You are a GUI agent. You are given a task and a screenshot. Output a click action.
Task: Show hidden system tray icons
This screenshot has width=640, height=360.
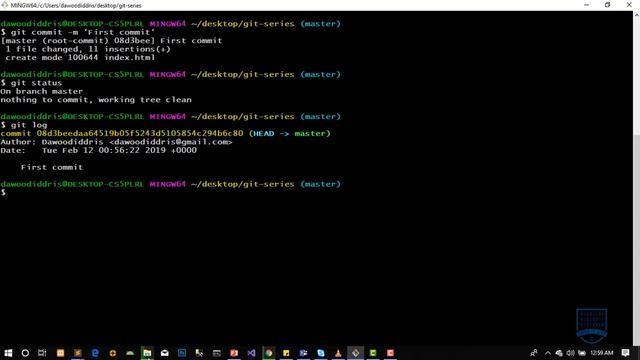548,353
